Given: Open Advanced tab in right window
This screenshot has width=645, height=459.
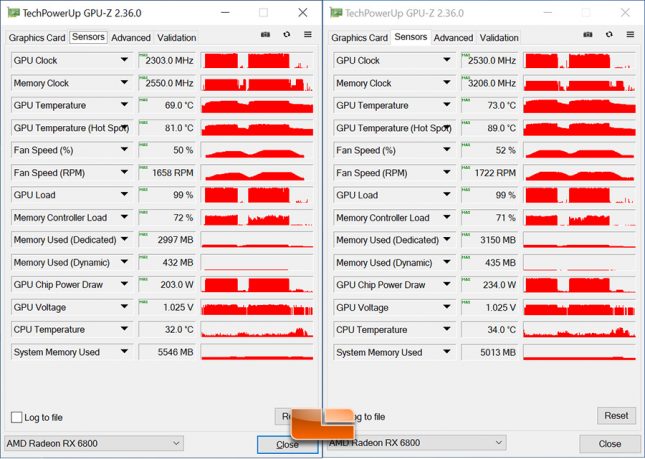Looking at the screenshot, I should tap(453, 37).
